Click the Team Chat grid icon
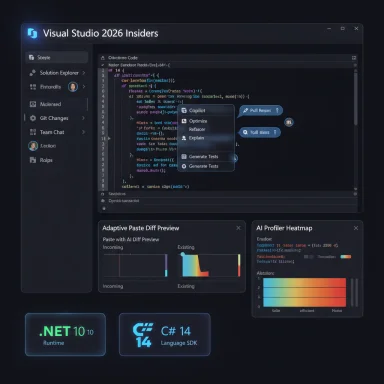 click(x=33, y=132)
